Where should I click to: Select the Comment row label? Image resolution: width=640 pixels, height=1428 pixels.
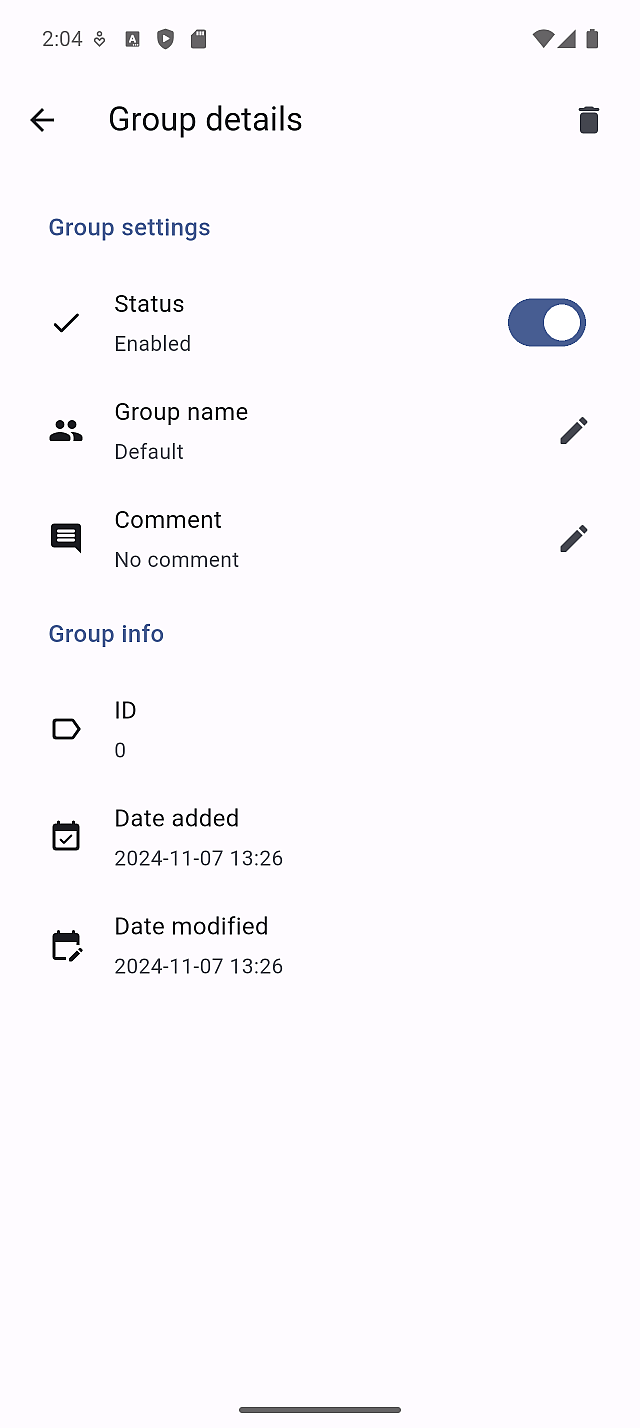168,520
